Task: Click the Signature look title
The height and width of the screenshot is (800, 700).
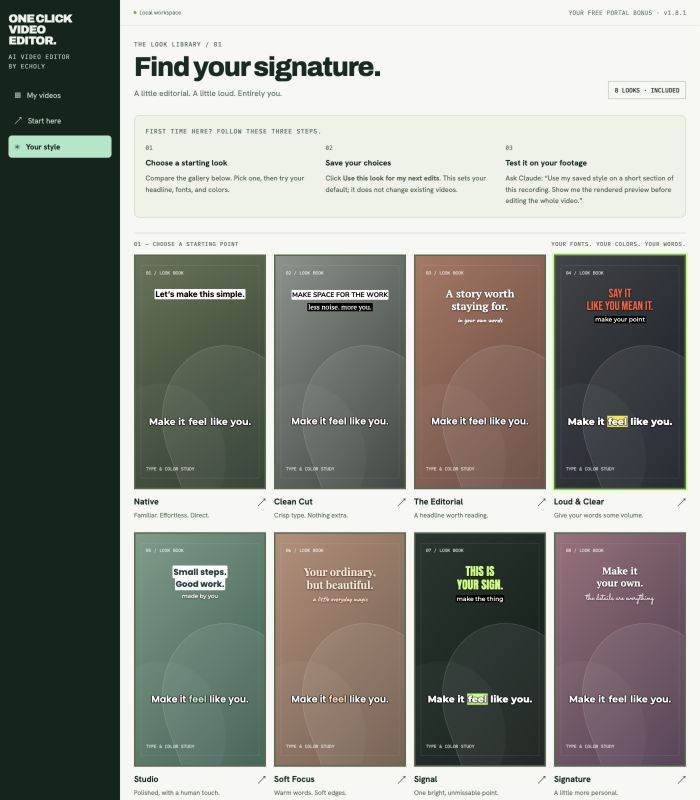Action: 572,779
